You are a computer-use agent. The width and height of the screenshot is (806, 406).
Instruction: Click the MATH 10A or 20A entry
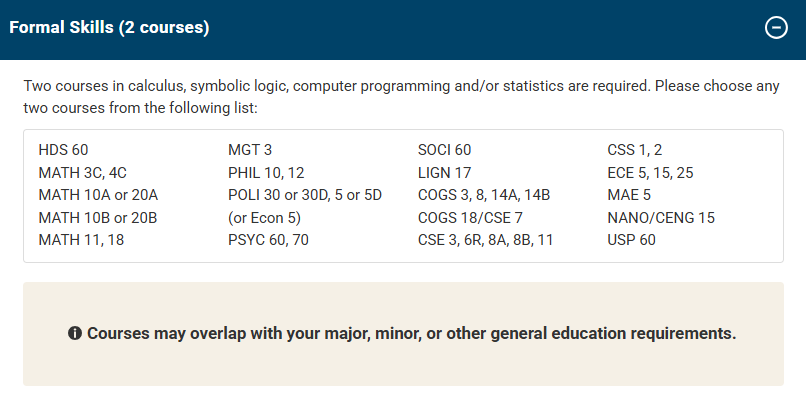tap(98, 195)
